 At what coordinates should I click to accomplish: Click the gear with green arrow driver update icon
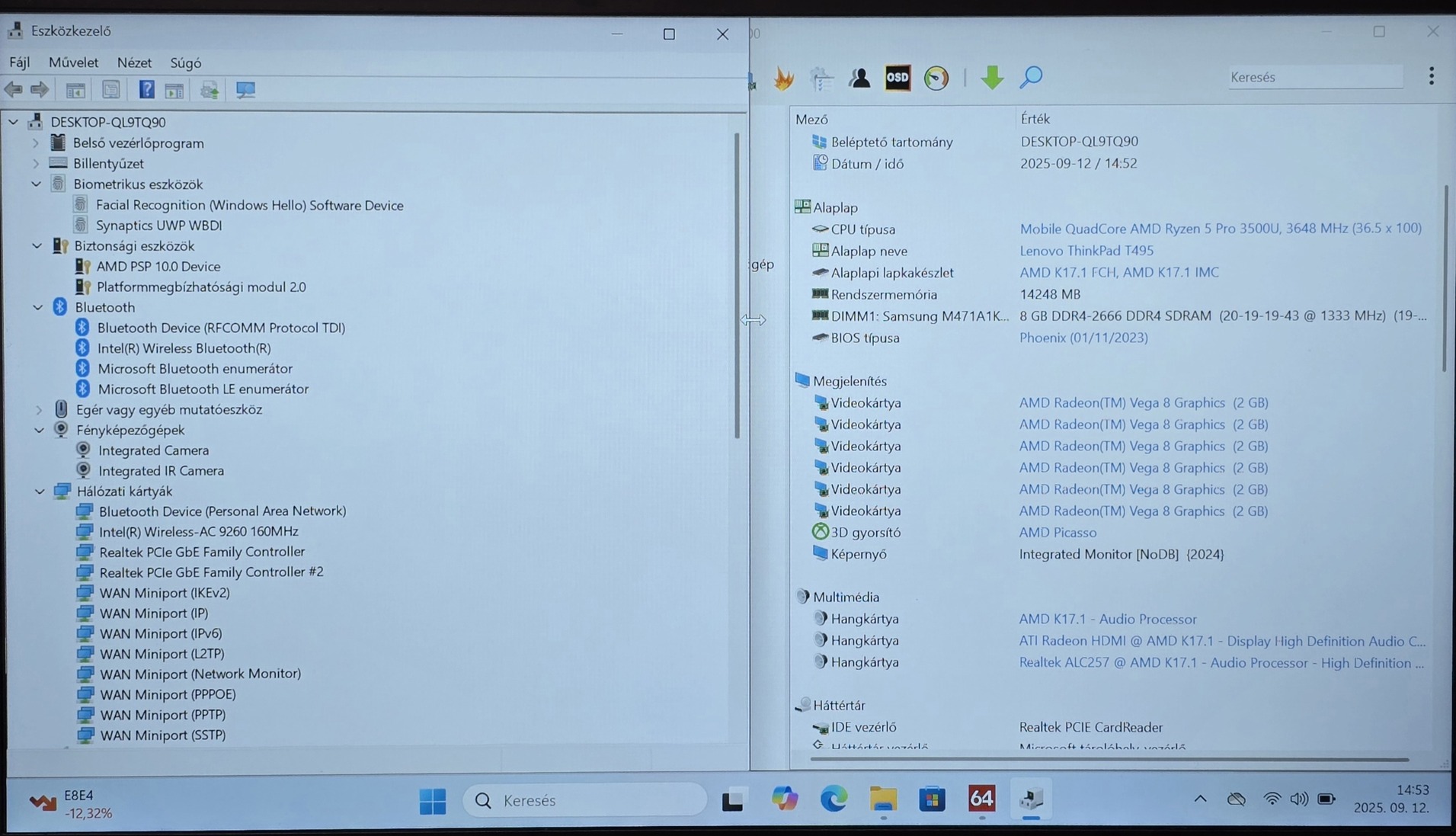[210, 90]
